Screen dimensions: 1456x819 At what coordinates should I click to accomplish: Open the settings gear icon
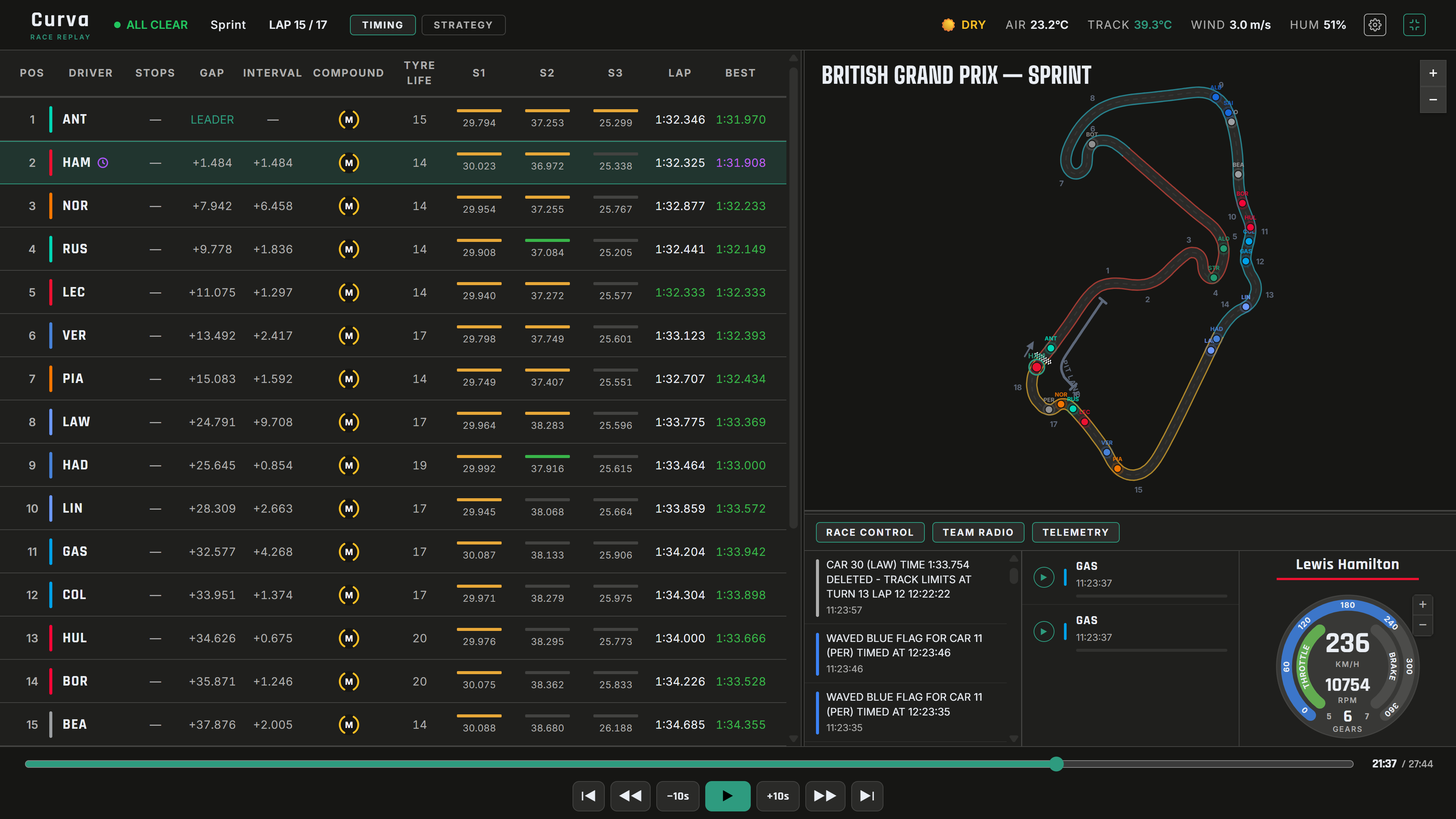coord(1374,25)
